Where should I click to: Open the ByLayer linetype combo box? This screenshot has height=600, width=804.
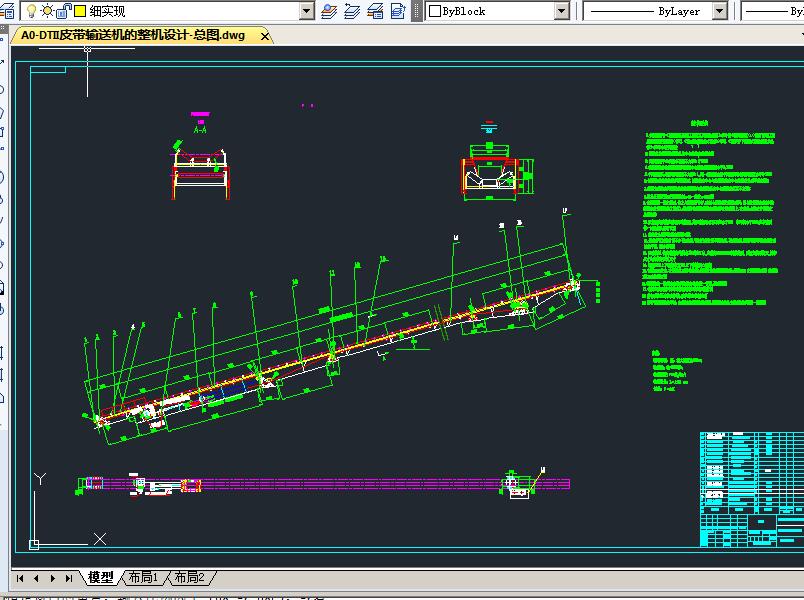tap(655, 11)
